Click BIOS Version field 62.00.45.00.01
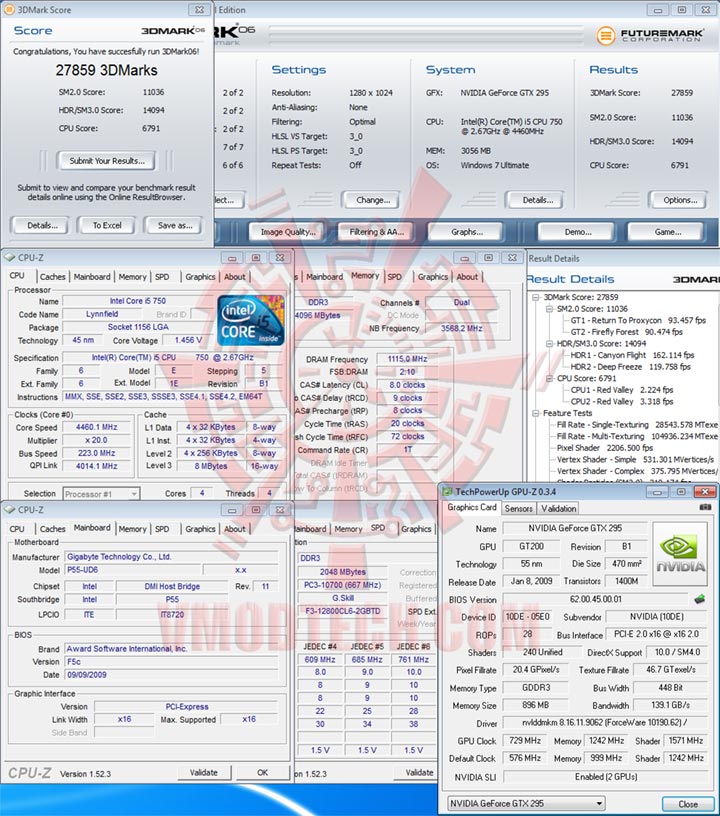 pos(596,599)
